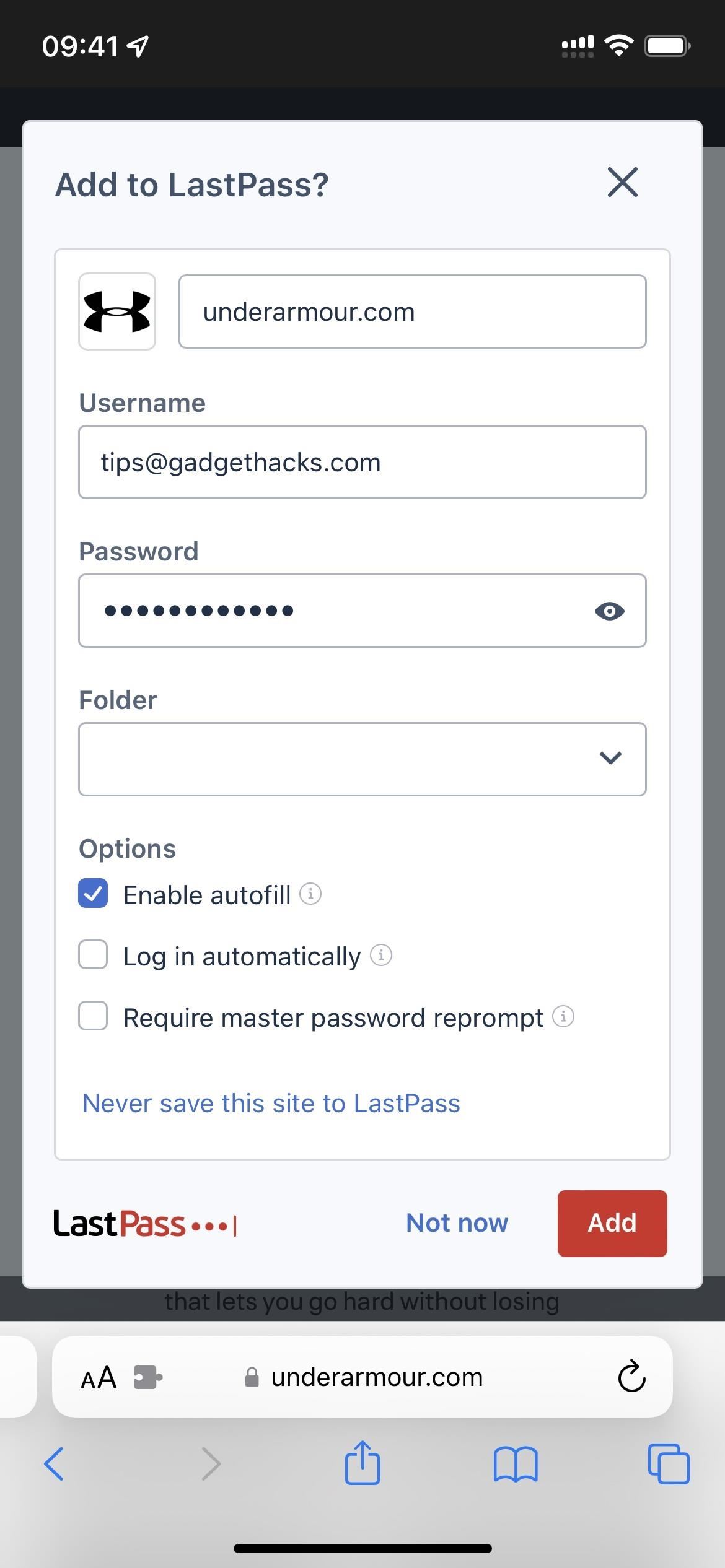Show open tabs with the tabs icon
725x1568 pixels.
coord(669,1464)
